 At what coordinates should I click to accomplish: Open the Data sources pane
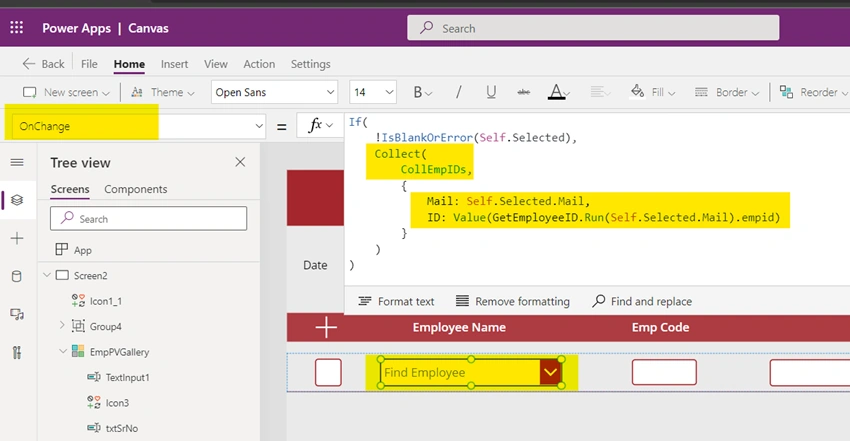(x=17, y=276)
